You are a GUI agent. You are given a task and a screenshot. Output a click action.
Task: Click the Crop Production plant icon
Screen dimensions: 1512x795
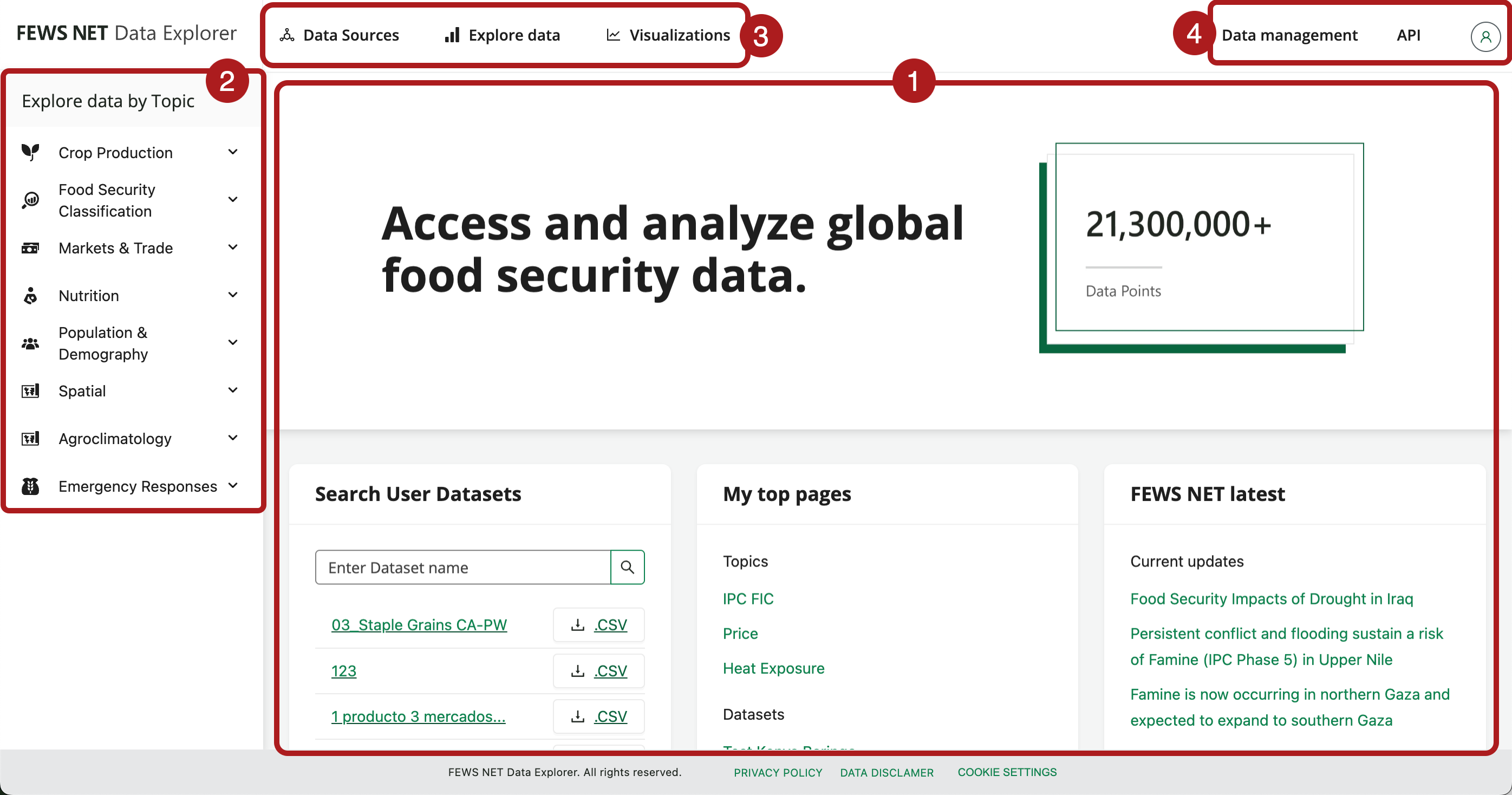(x=30, y=152)
